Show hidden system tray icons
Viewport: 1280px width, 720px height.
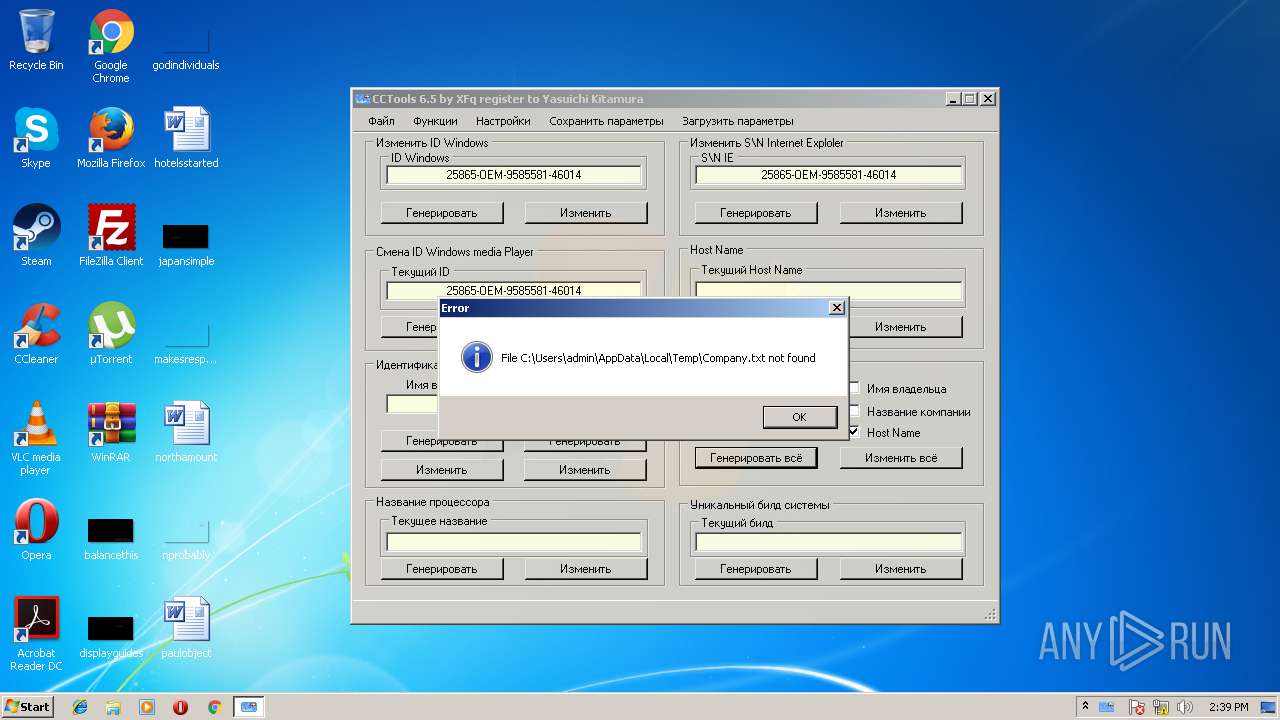coord(1085,707)
